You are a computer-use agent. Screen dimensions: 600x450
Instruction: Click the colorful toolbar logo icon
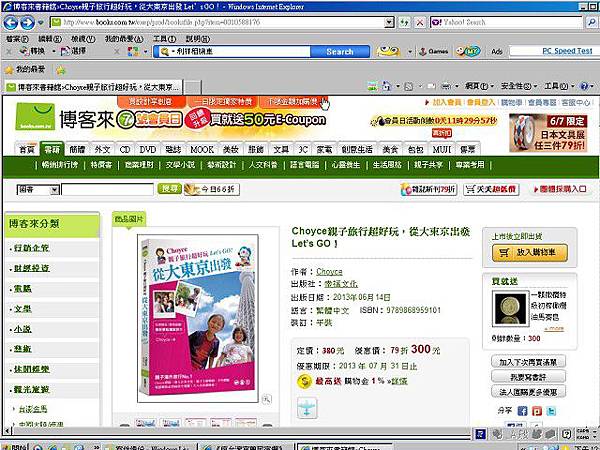click(133, 51)
